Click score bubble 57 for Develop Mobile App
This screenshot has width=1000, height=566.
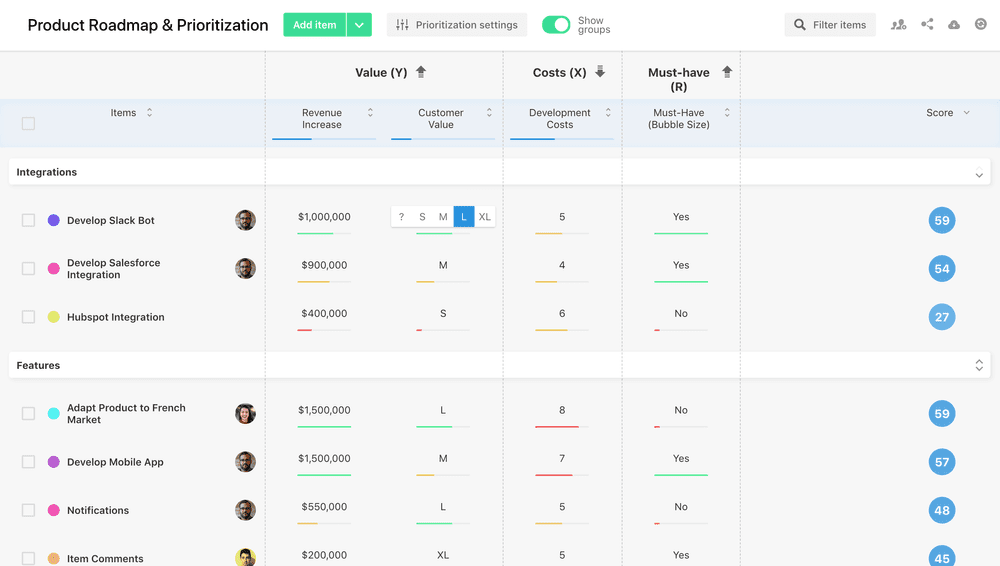[x=942, y=462]
